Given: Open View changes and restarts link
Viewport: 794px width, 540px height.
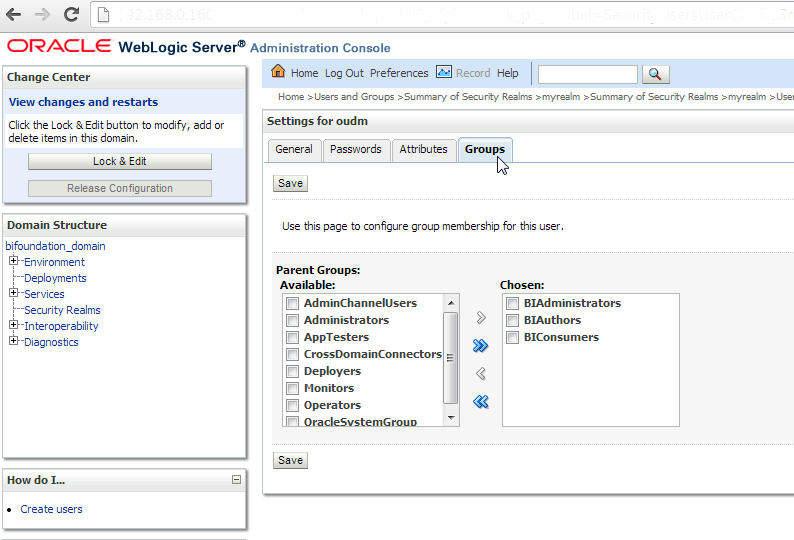Looking at the screenshot, I should (84, 102).
